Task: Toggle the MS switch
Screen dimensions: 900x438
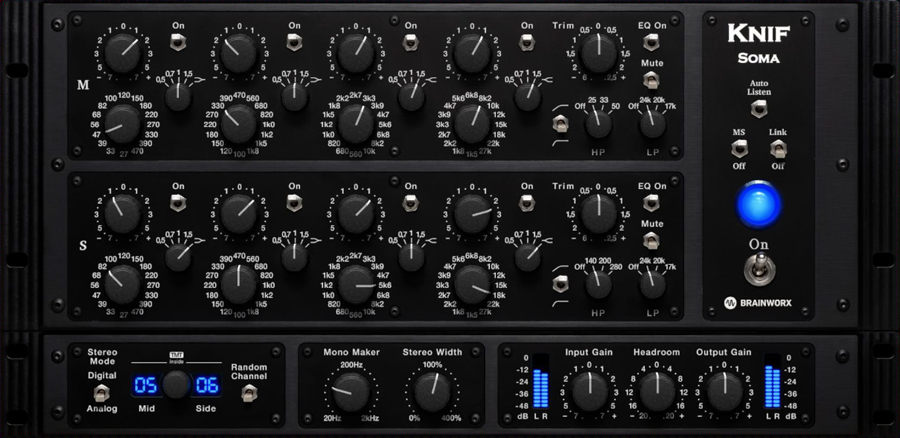Action: [x=739, y=150]
